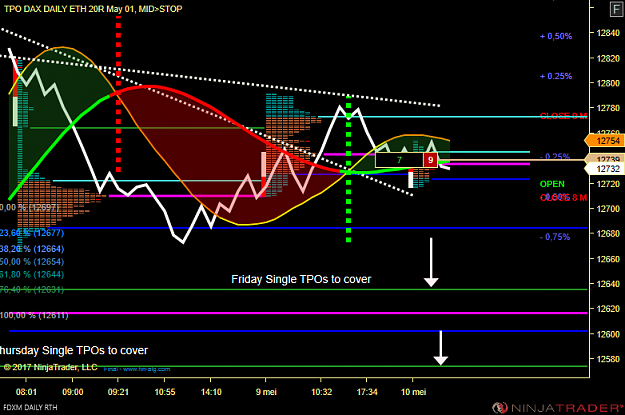Click the 12580 price axis label
This screenshot has width=625, height=415.
click(x=608, y=359)
